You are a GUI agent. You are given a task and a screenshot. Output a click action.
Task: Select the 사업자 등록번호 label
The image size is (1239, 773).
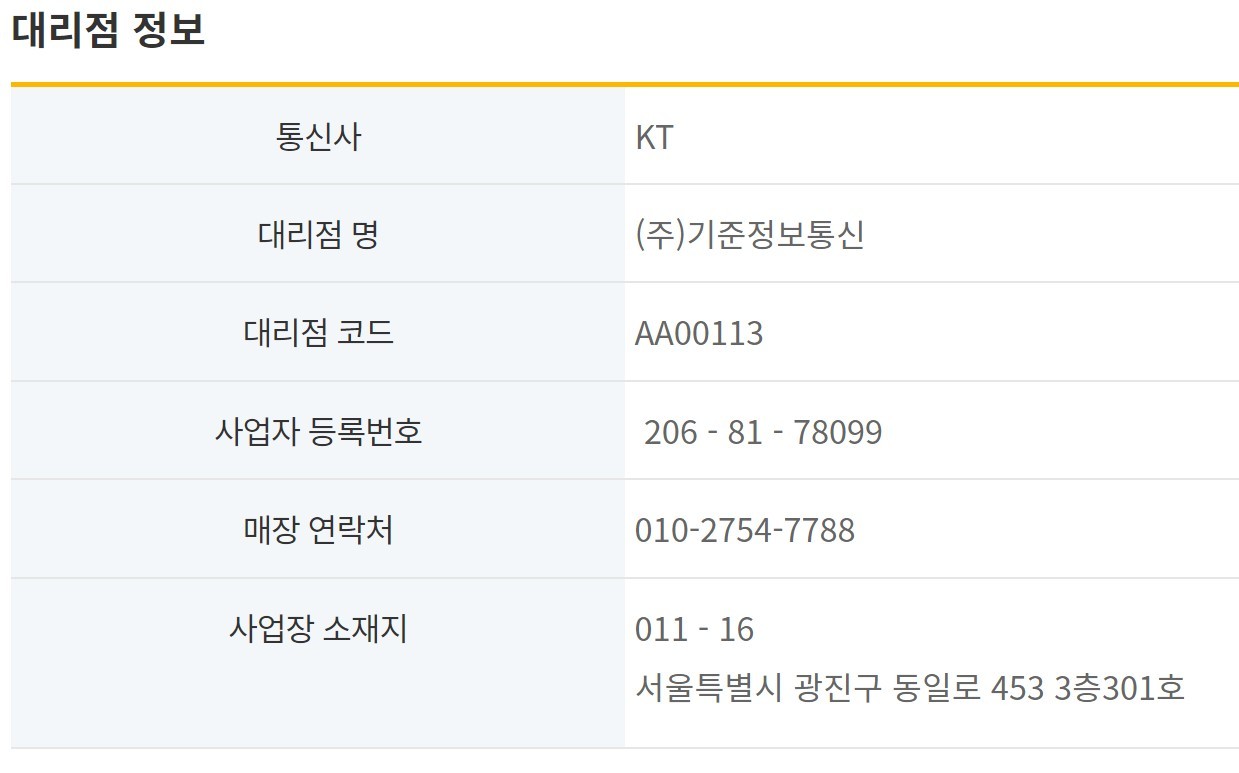tap(318, 431)
